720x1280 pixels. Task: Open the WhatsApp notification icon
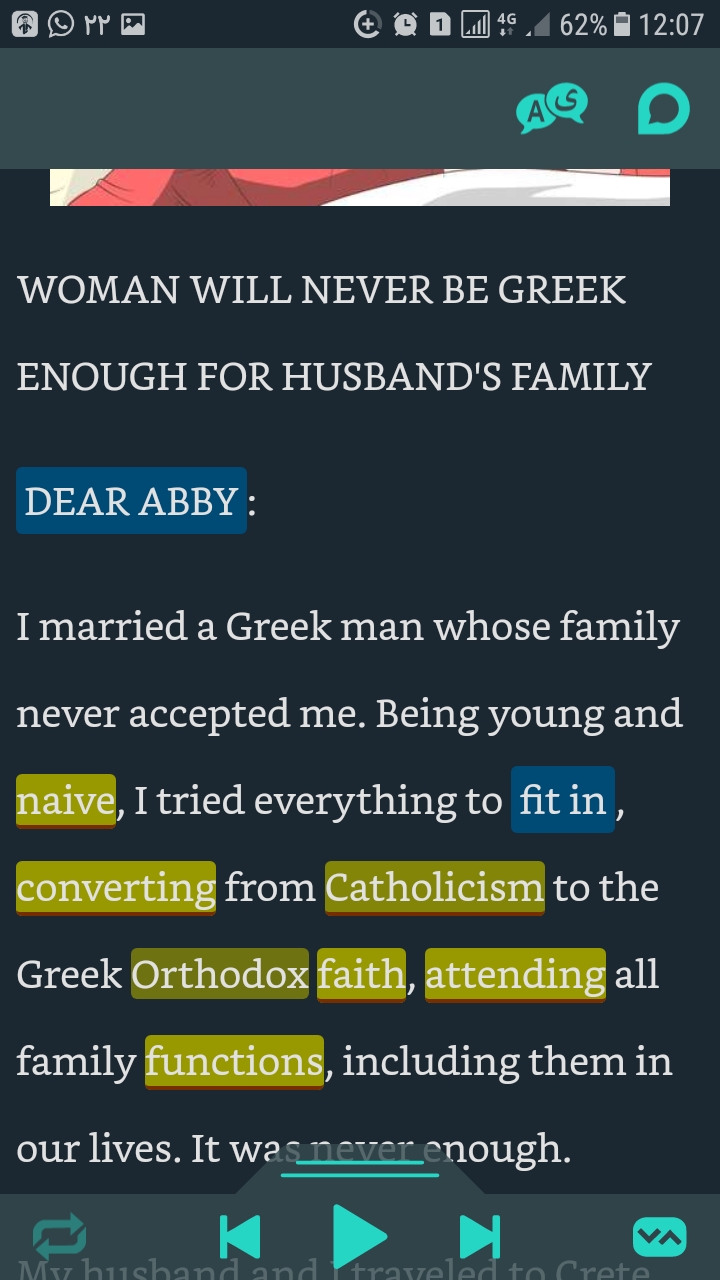(61, 24)
